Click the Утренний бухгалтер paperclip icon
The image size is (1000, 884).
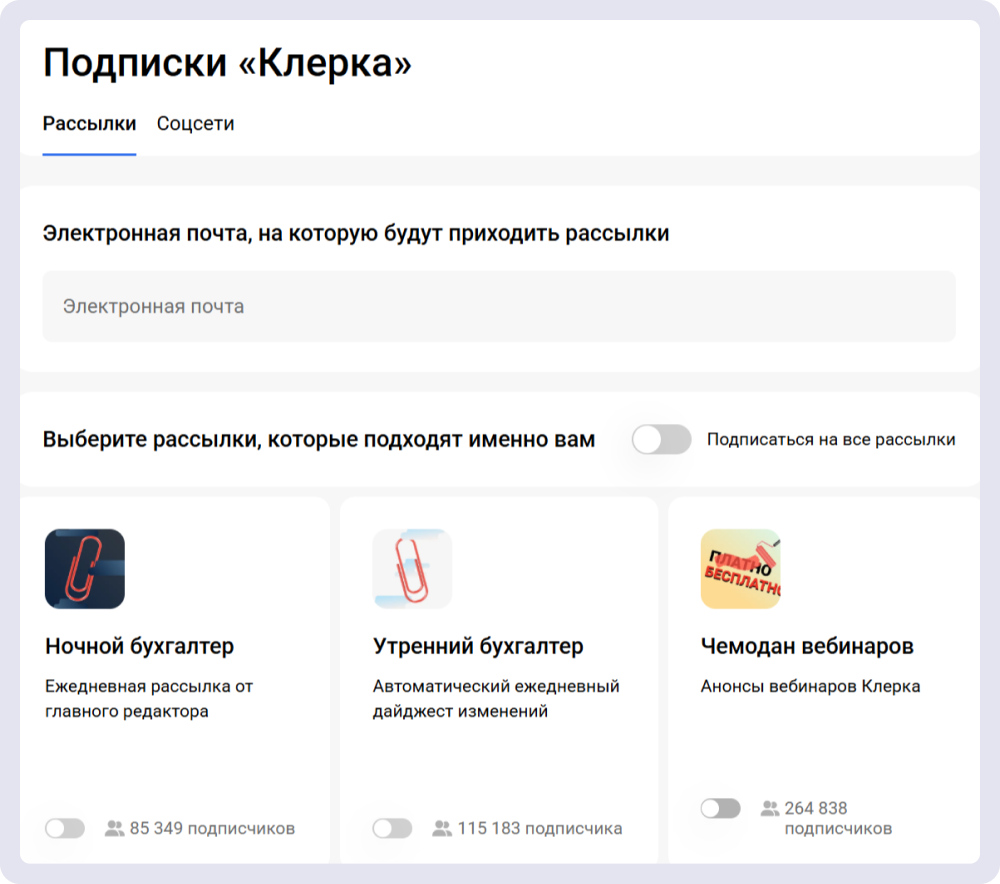tap(414, 568)
